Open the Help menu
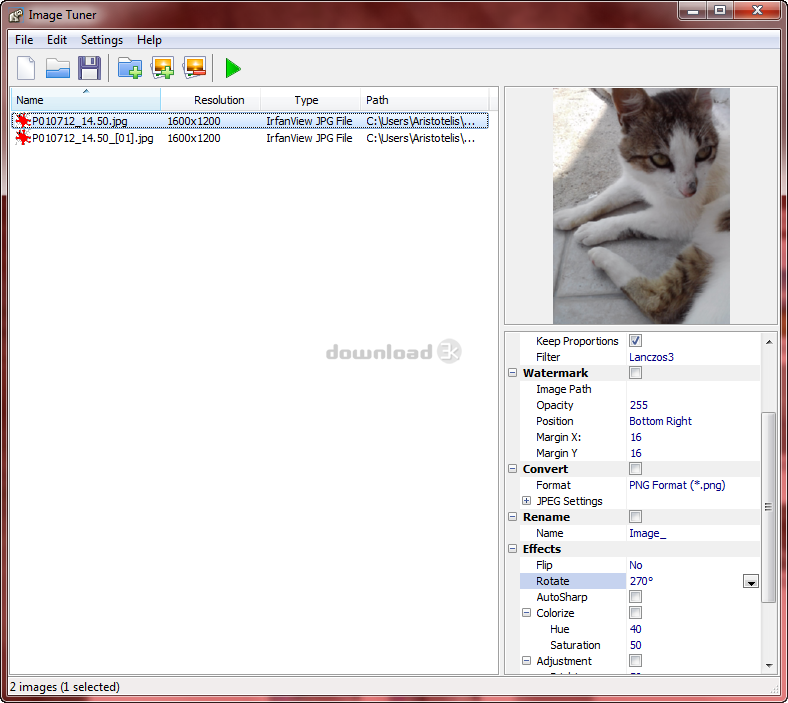 point(149,40)
